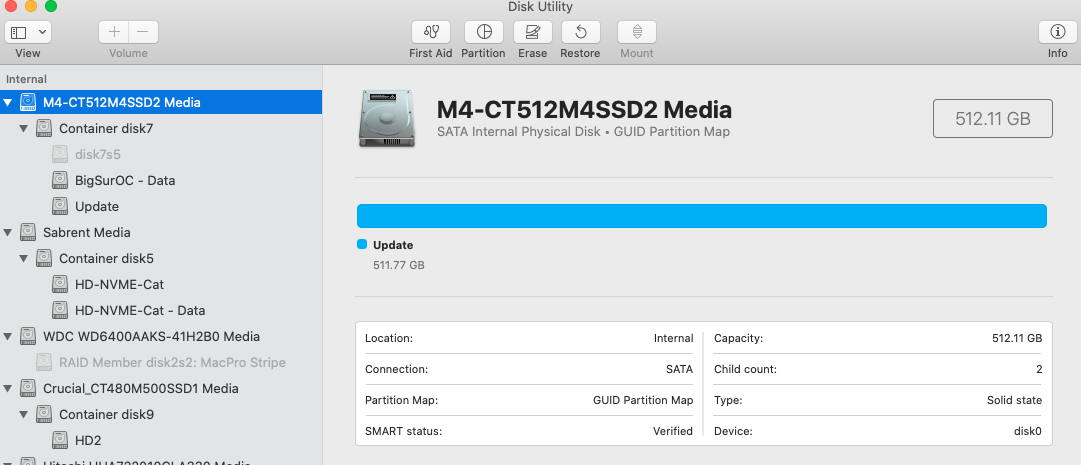The image size is (1081, 465).
Task: Collapse the Hitachi Media disclosure triangle
Action: coord(8,462)
